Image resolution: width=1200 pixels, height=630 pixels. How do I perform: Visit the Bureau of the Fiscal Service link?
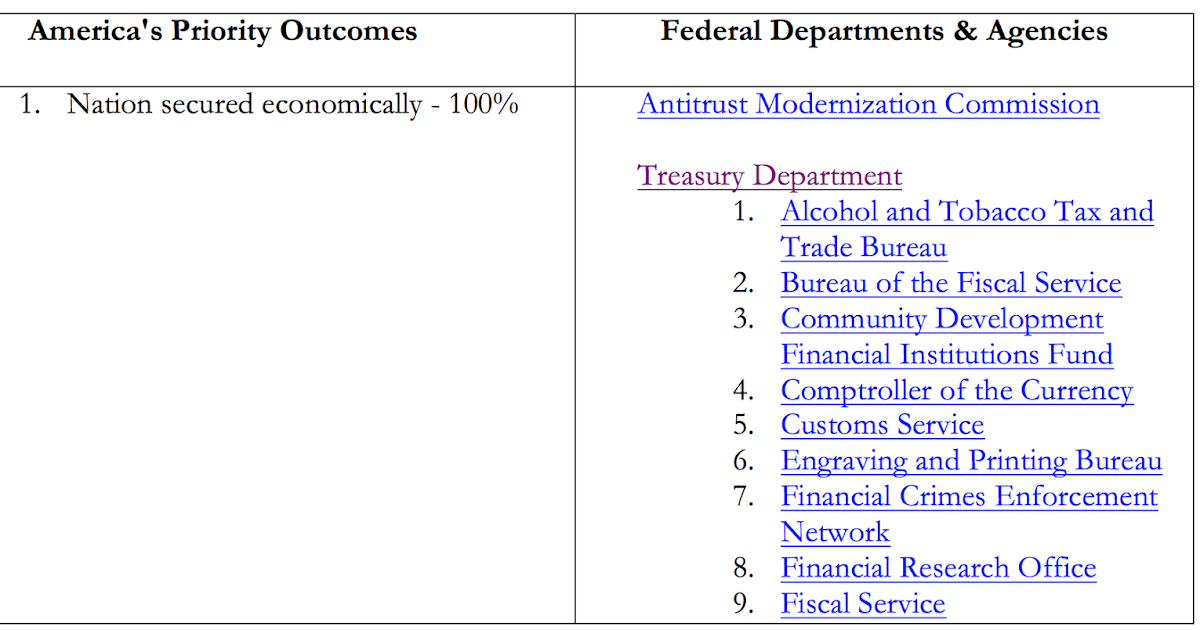(951, 283)
